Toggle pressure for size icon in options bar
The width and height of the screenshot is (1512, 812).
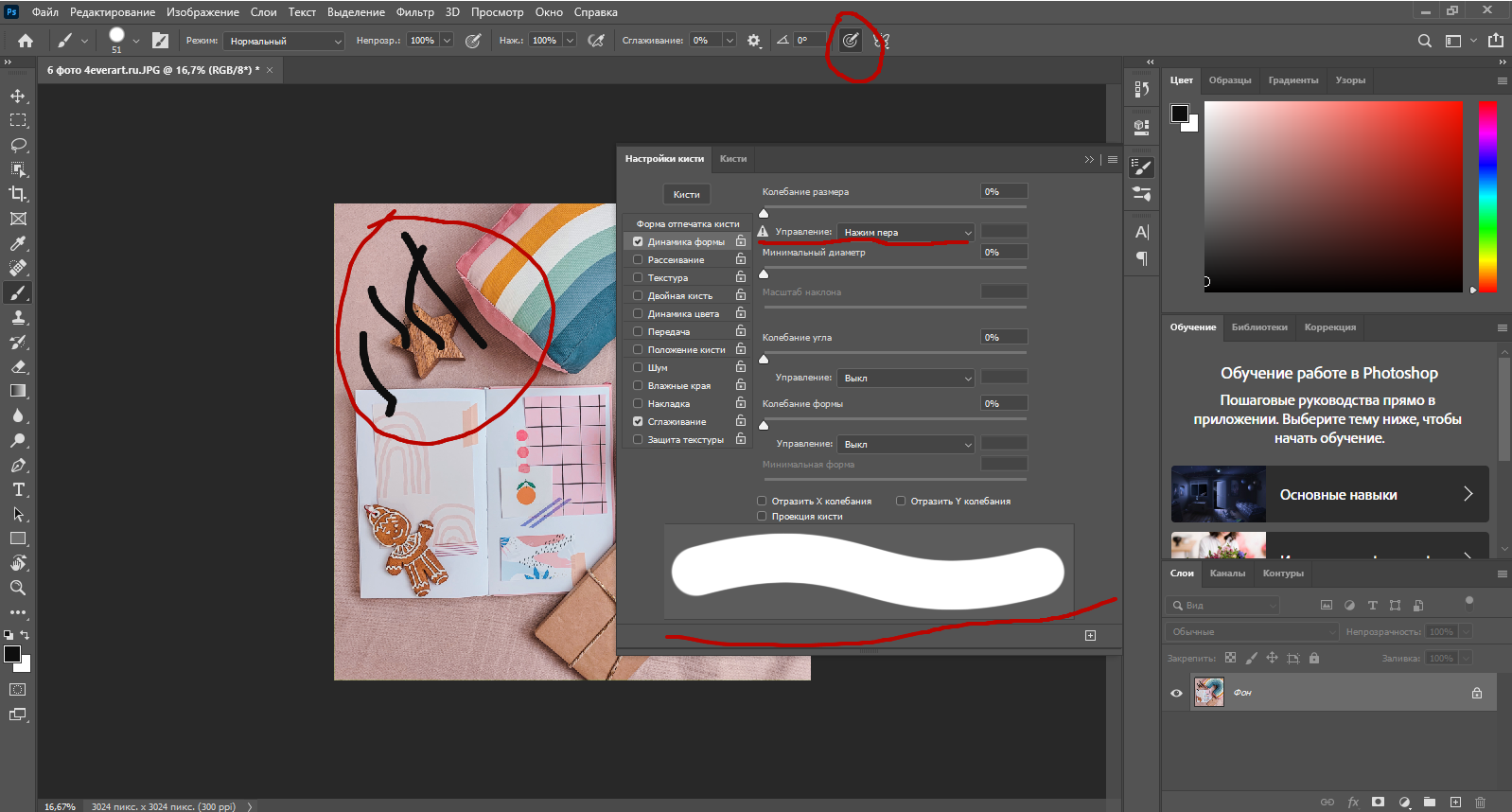pos(851,41)
